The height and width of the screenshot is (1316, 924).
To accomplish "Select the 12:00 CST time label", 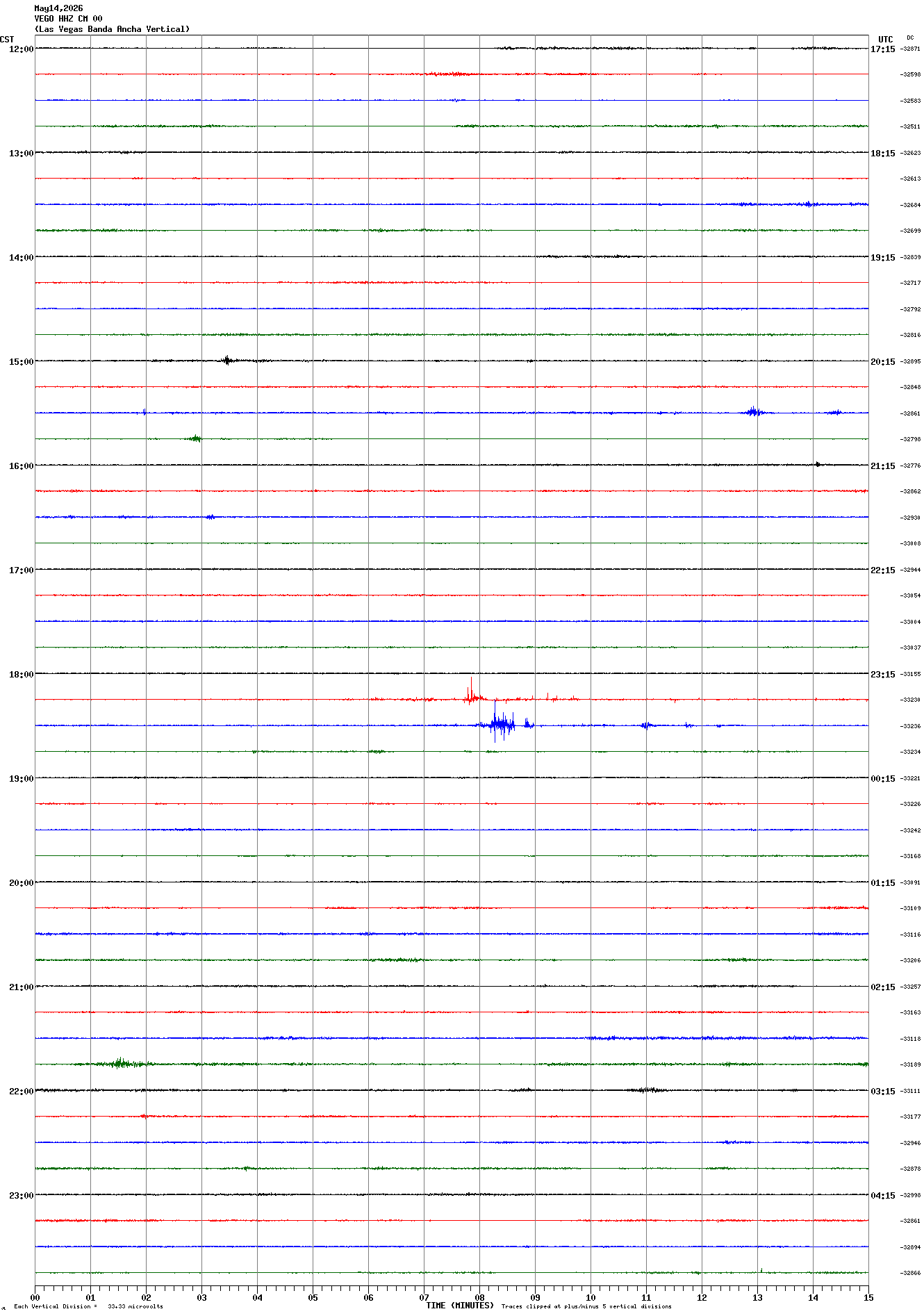I will 21,49.
